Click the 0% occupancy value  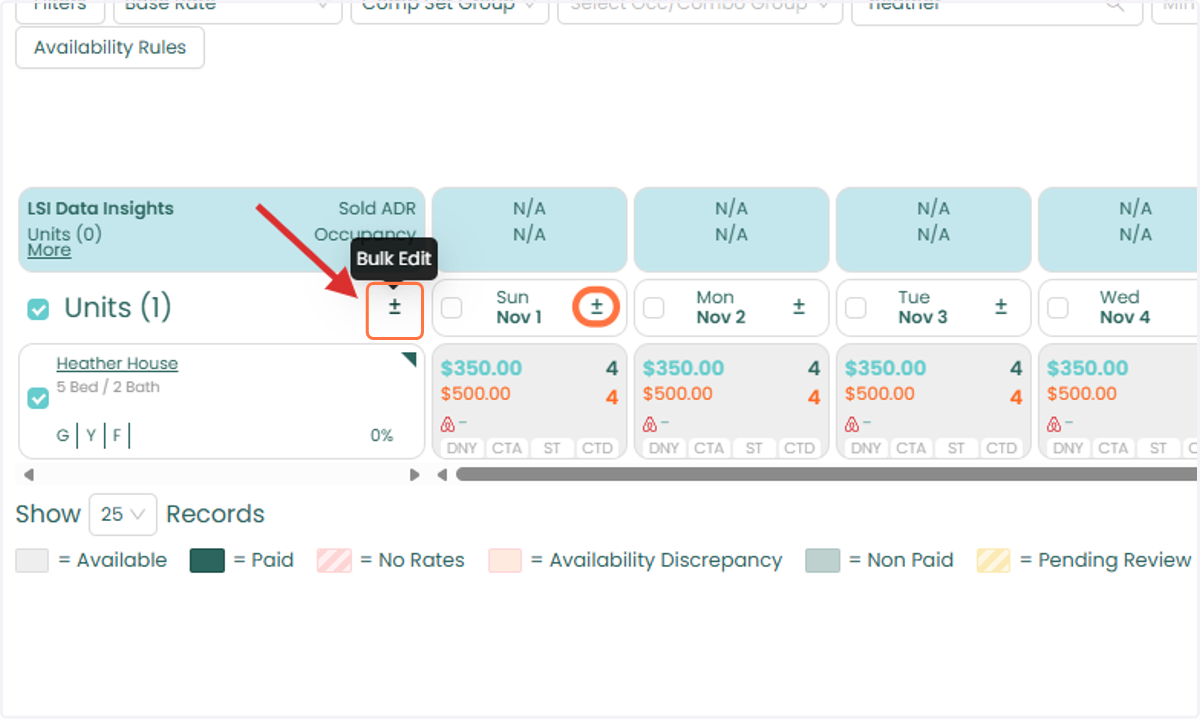pyautogui.click(x=382, y=436)
